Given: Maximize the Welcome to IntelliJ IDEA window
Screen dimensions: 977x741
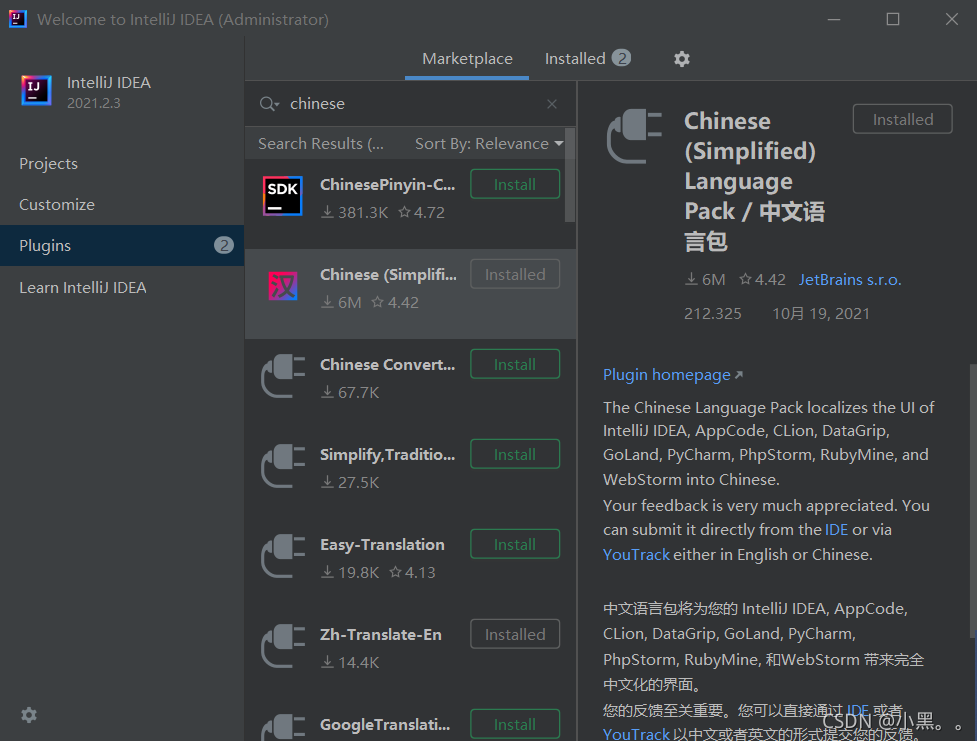Looking at the screenshot, I should tap(893, 19).
